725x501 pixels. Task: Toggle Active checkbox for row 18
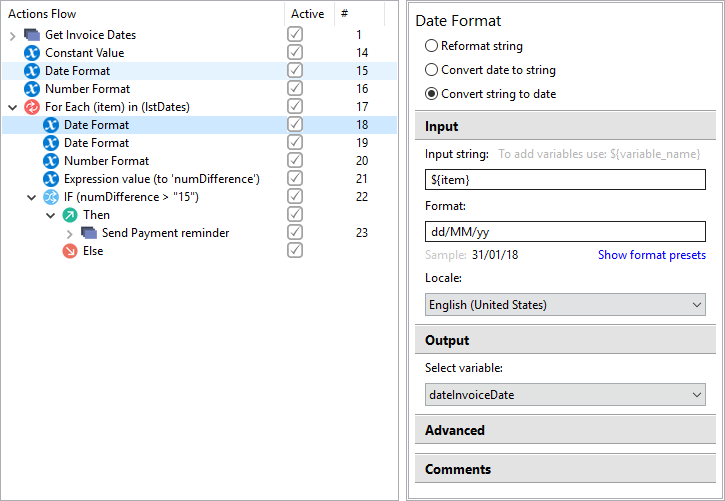click(x=295, y=124)
